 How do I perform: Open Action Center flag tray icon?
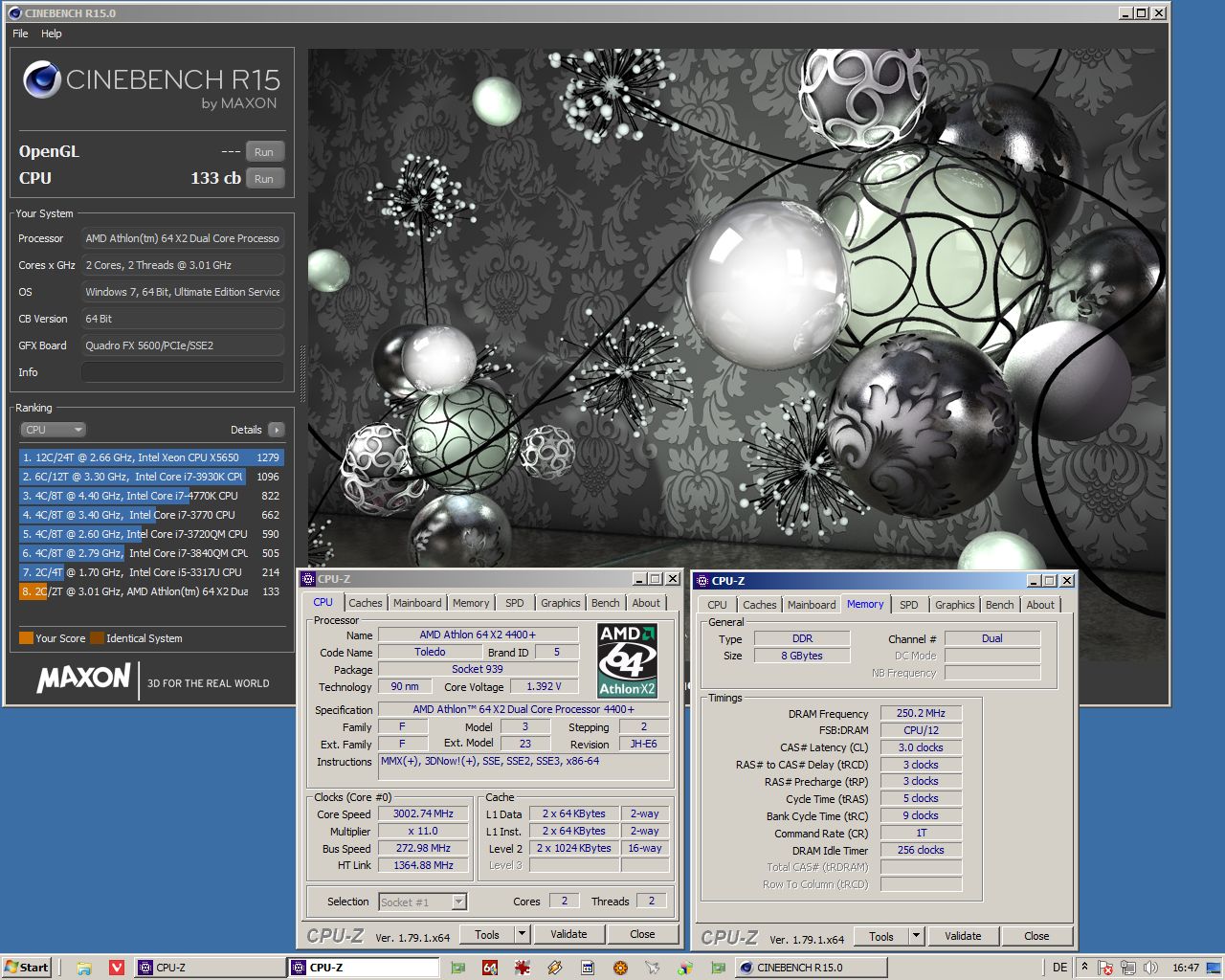[x=1105, y=968]
